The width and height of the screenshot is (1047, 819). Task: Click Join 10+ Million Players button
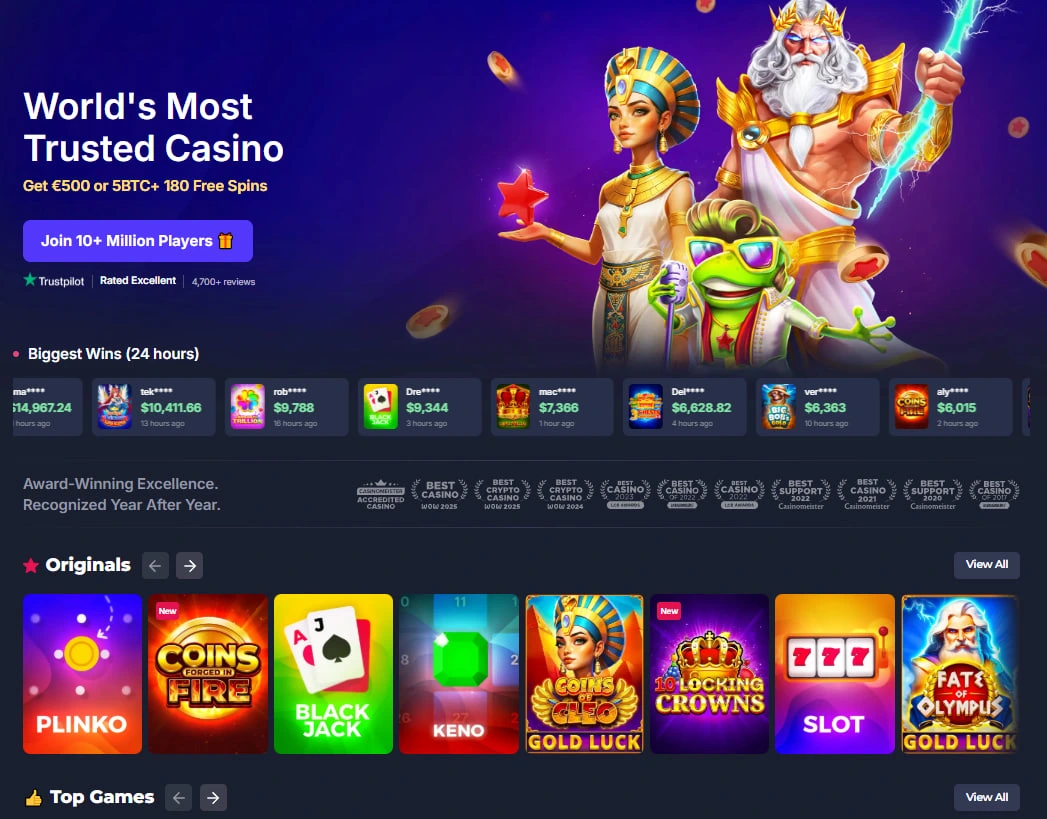click(x=138, y=241)
